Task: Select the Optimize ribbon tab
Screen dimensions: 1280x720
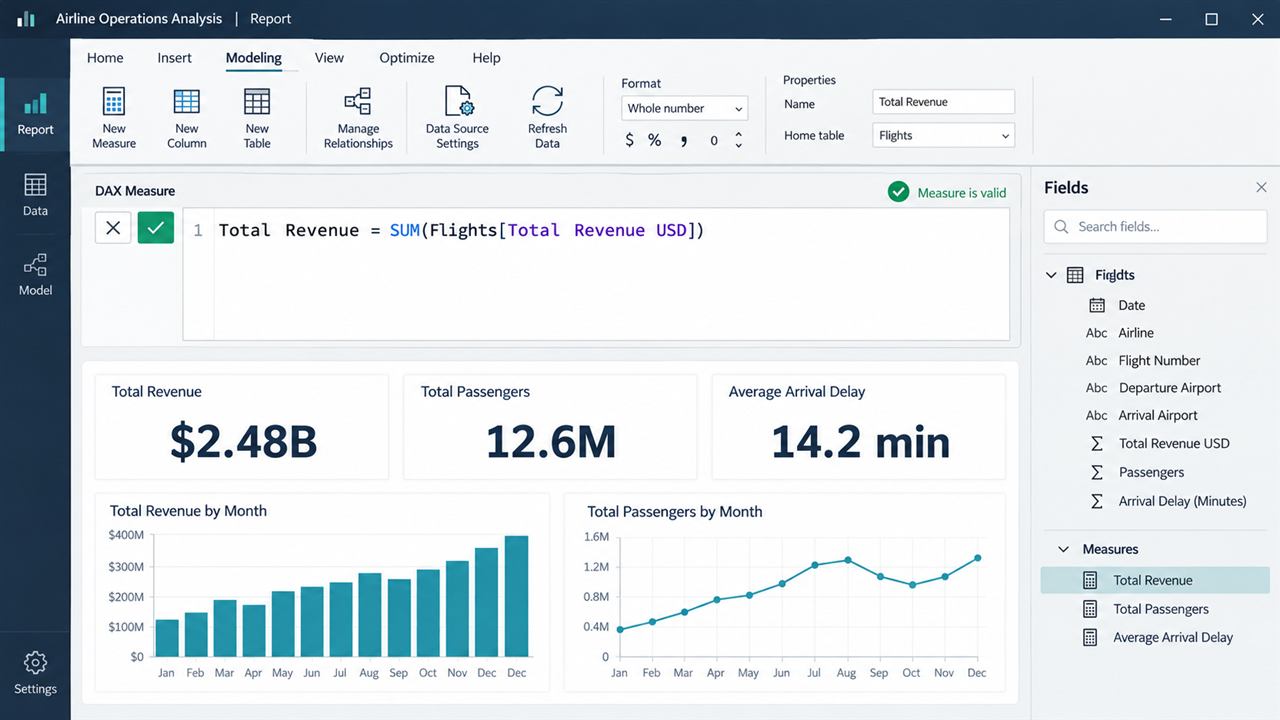Action: tap(407, 58)
